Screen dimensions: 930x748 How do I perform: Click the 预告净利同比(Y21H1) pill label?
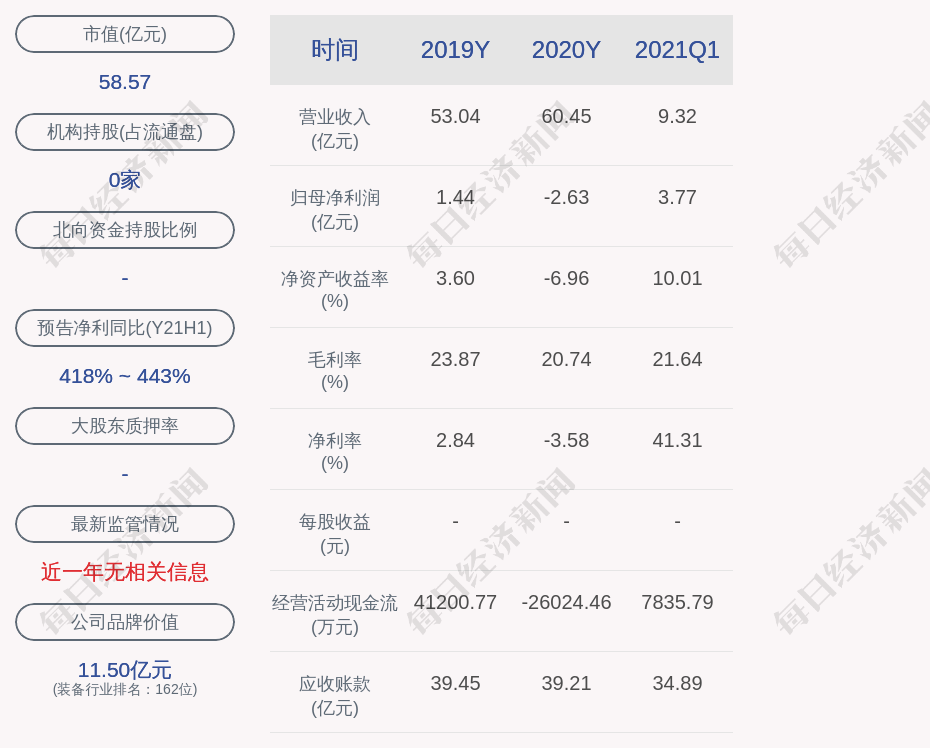click(125, 327)
